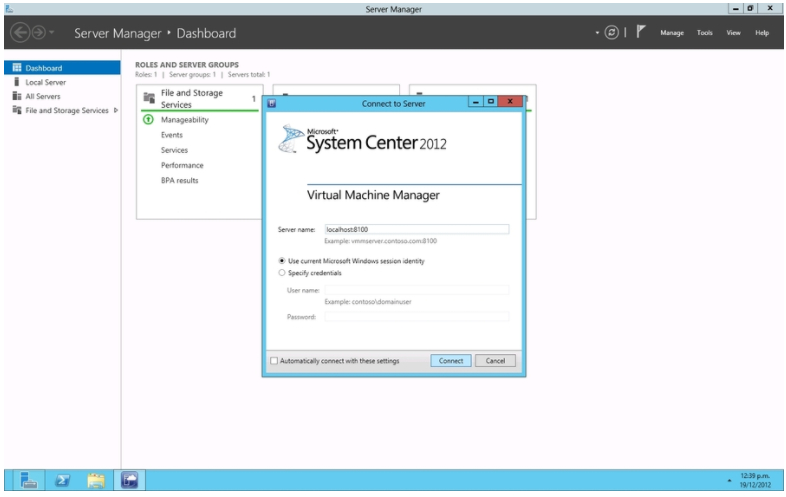Enable Automatically connect with these settings

pyautogui.click(x=274, y=361)
